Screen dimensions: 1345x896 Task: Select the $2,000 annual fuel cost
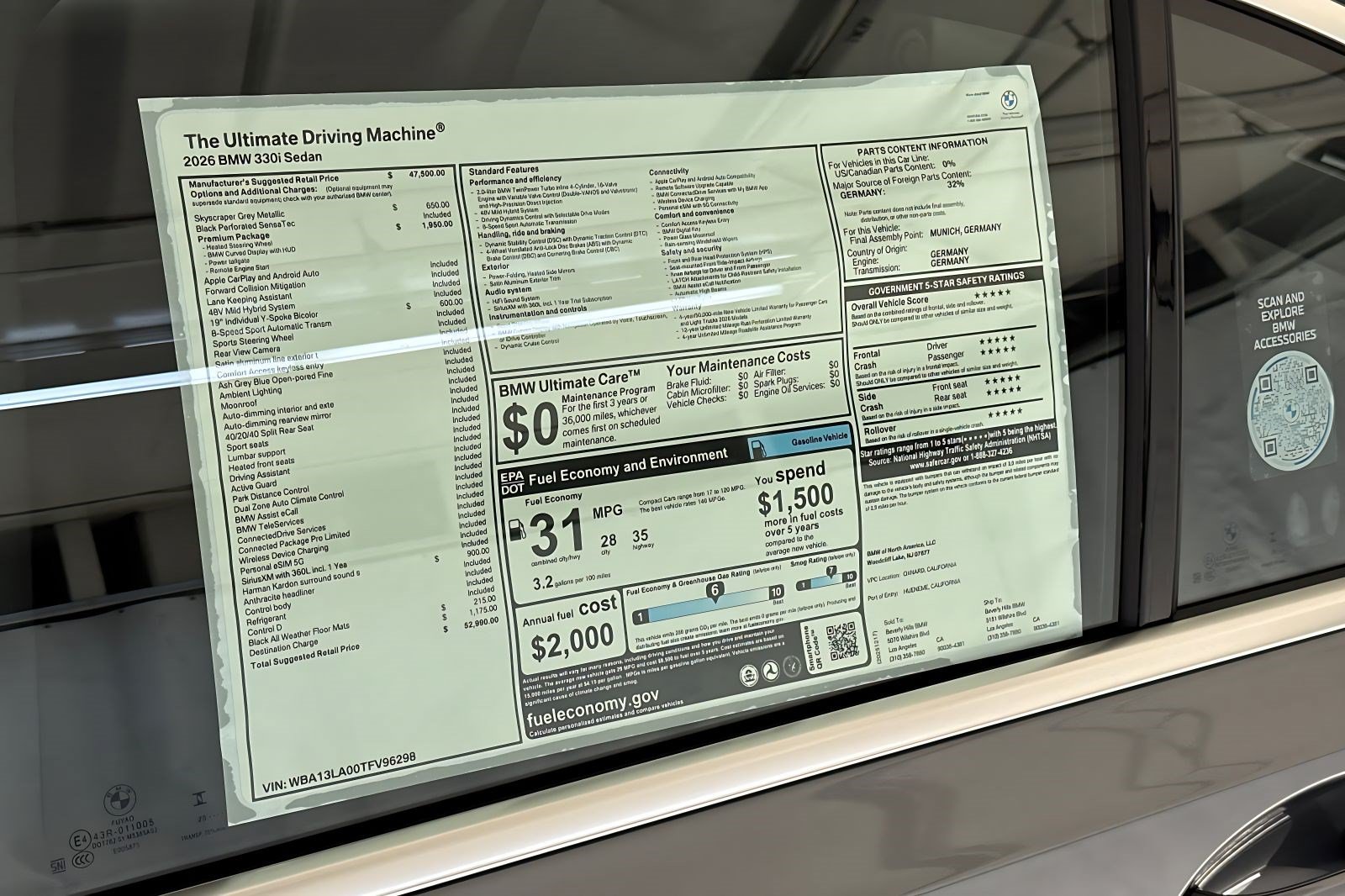[x=572, y=642]
